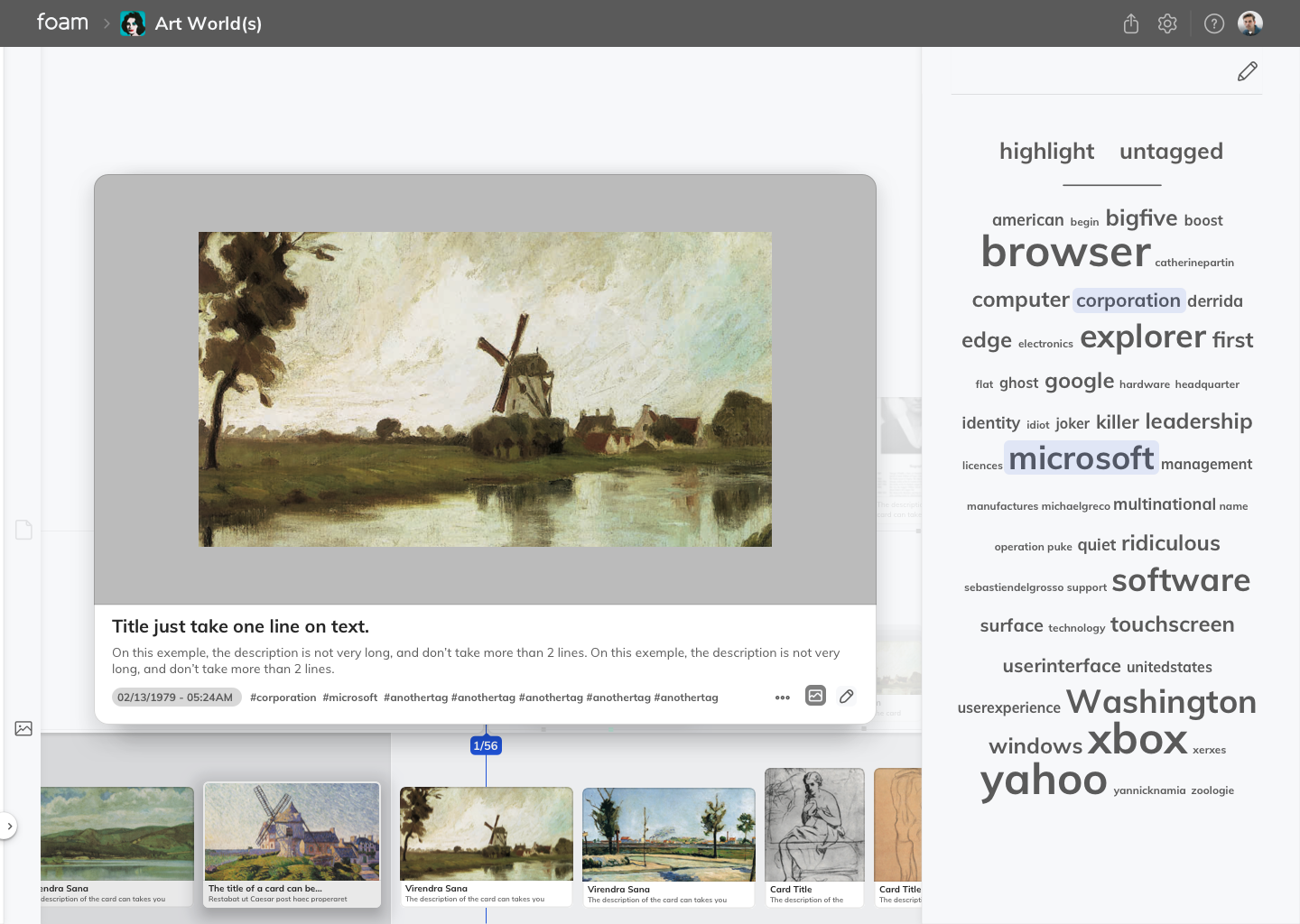Select the Virendra Sana windmill thumbnail below marker
The width and height of the screenshot is (1300, 924).
486,846
